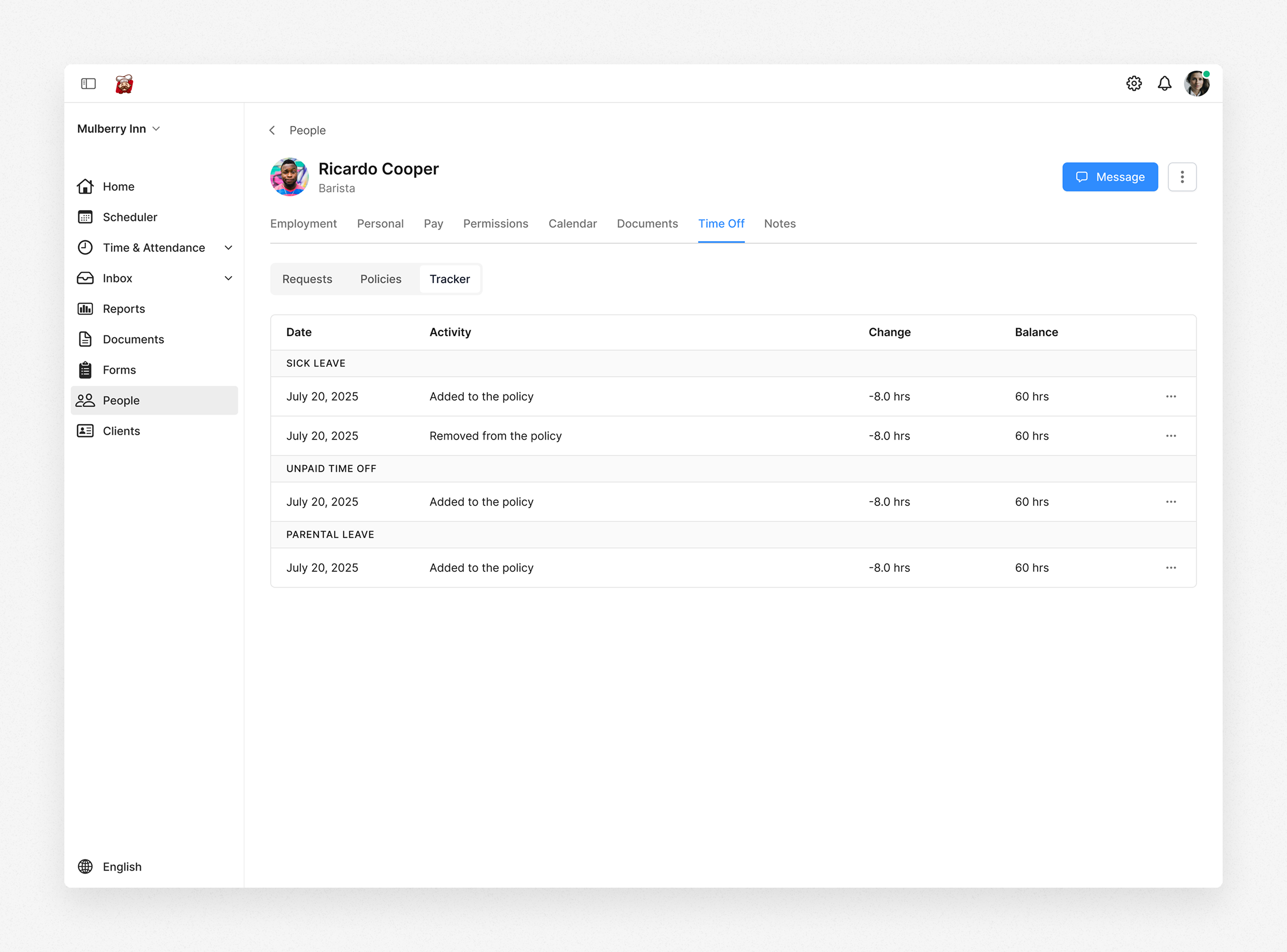Click the Activity column header
1287x952 pixels.
coord(450,332)
